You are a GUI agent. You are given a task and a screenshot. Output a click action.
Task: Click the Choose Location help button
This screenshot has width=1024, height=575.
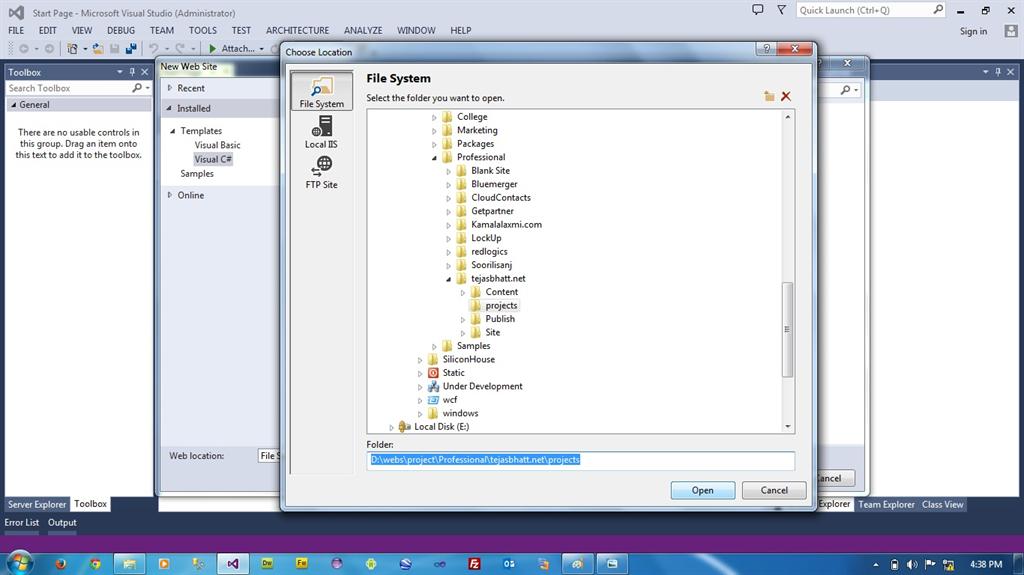(x=767, y=48)
